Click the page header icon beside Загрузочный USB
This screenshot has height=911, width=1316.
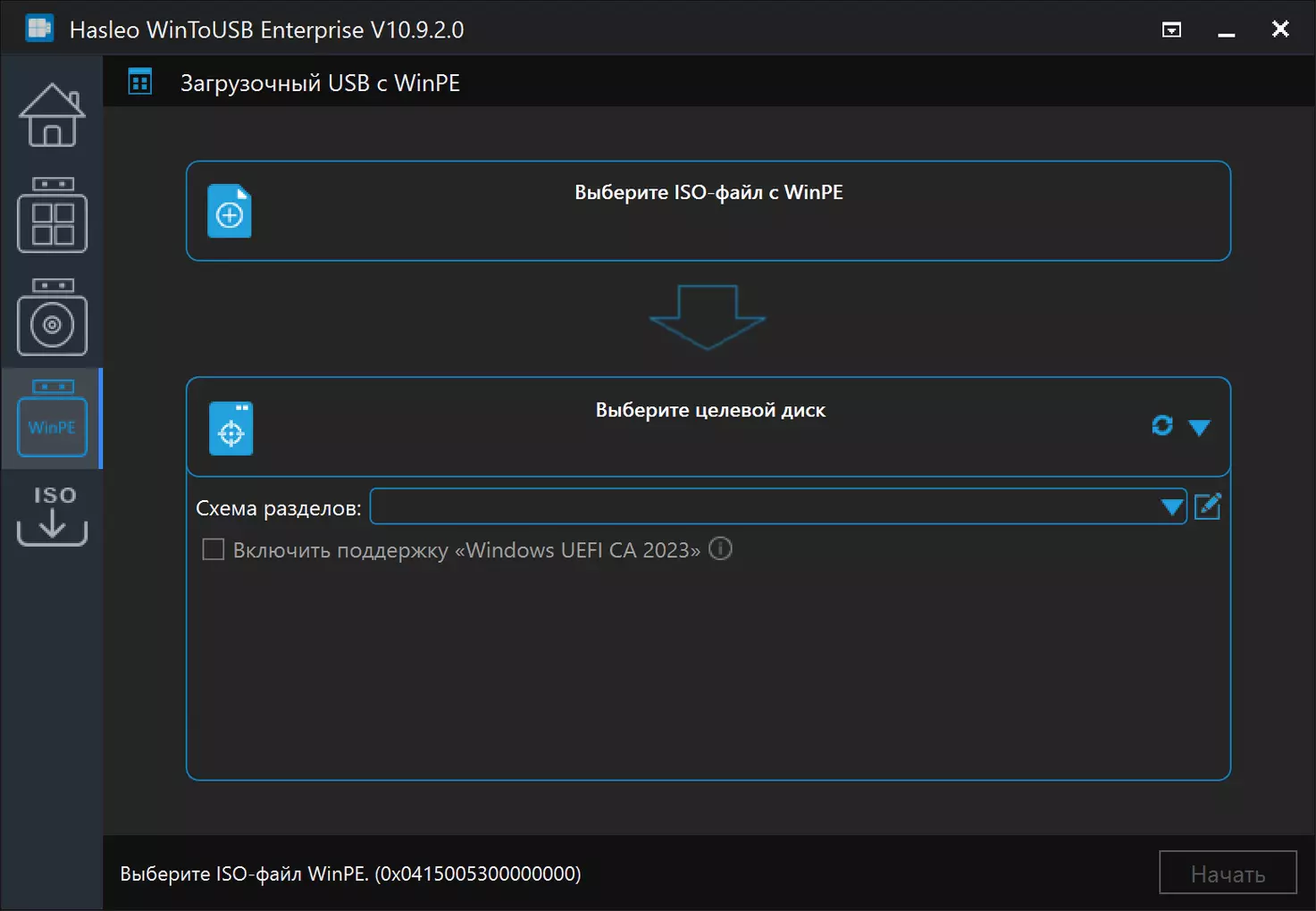pos(140,82)
